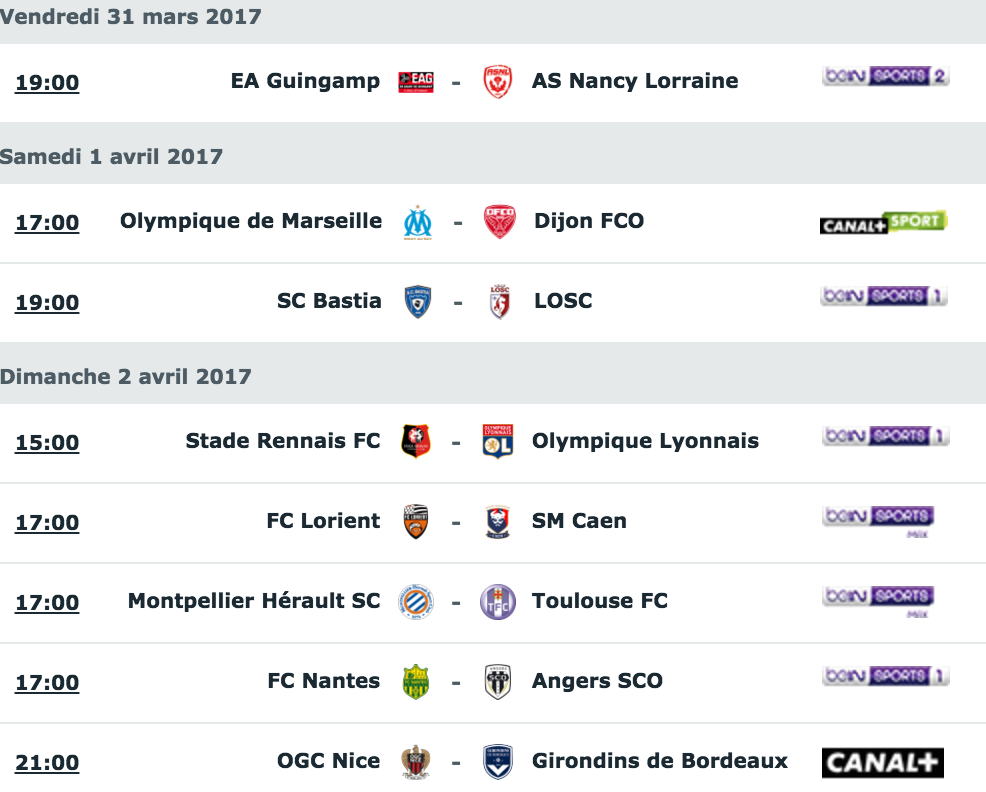The width and height of the screenshot is (986, 792).
Task: Click the Canal+ logo for Nice match
Action: [883, 763]
